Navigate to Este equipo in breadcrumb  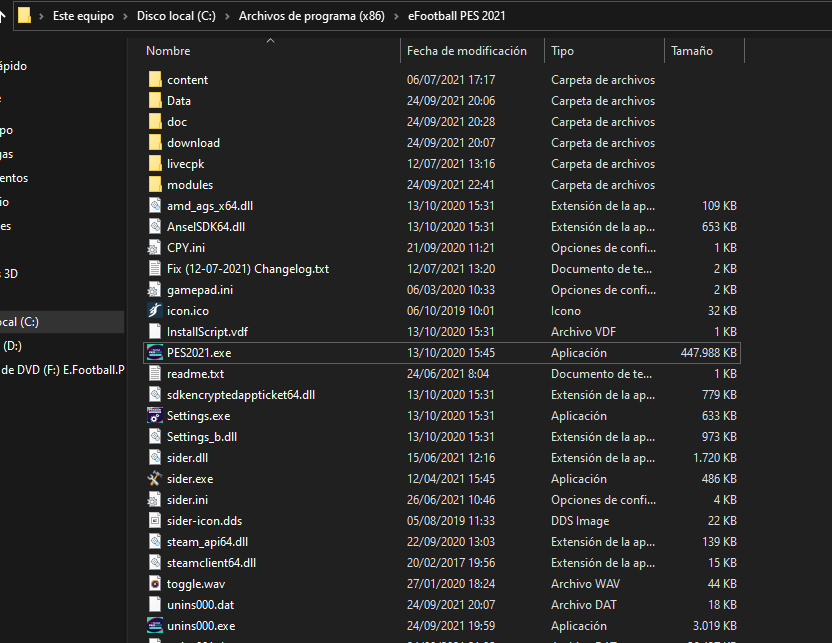83,16
